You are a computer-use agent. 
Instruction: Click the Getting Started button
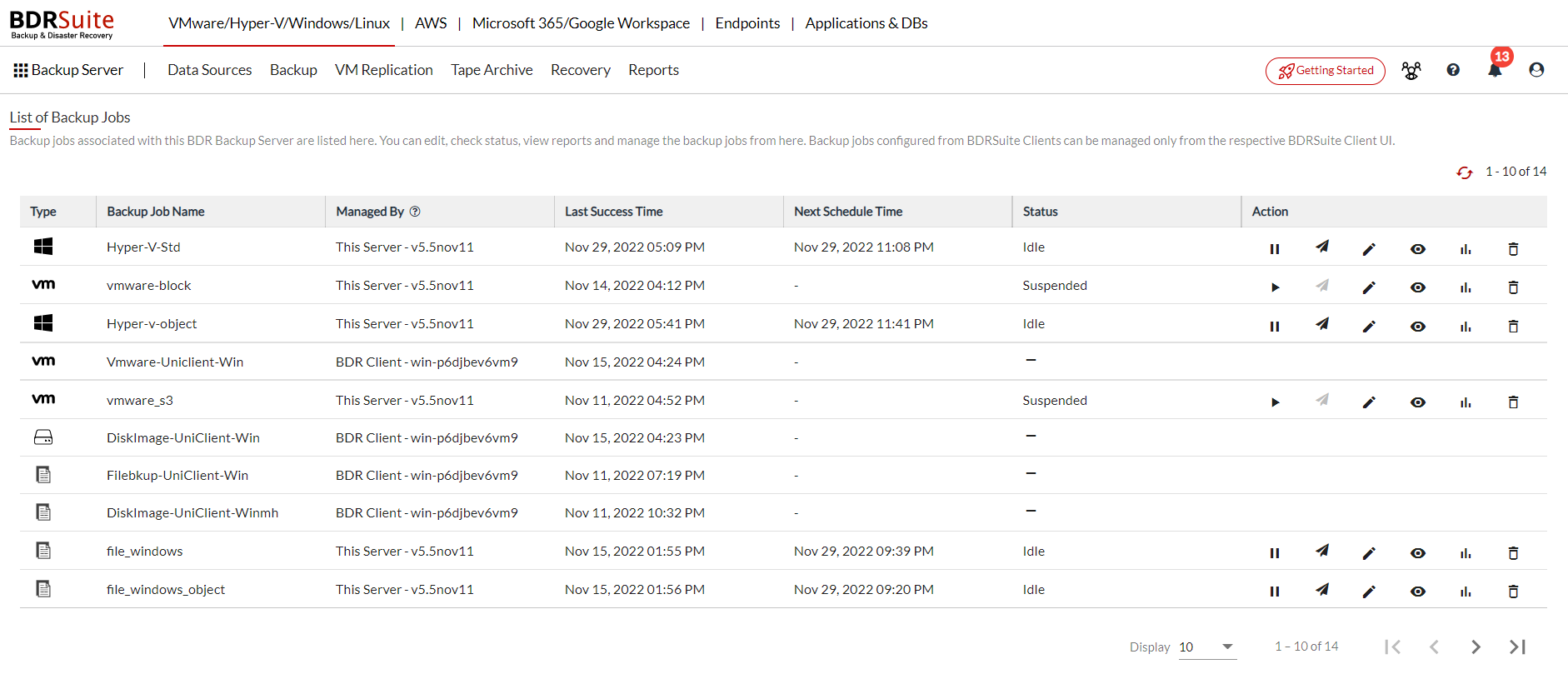pos(1325,71)
